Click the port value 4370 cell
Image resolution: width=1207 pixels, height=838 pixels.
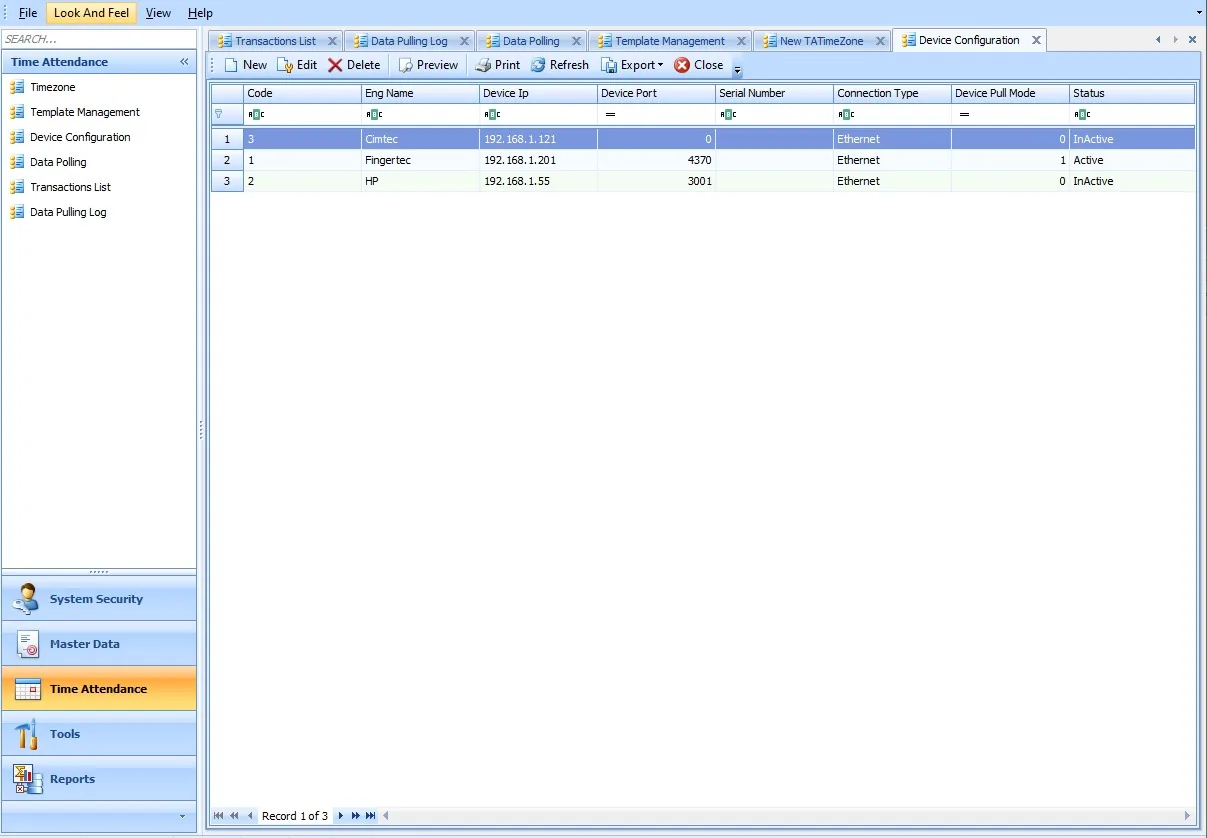point(656,160)
